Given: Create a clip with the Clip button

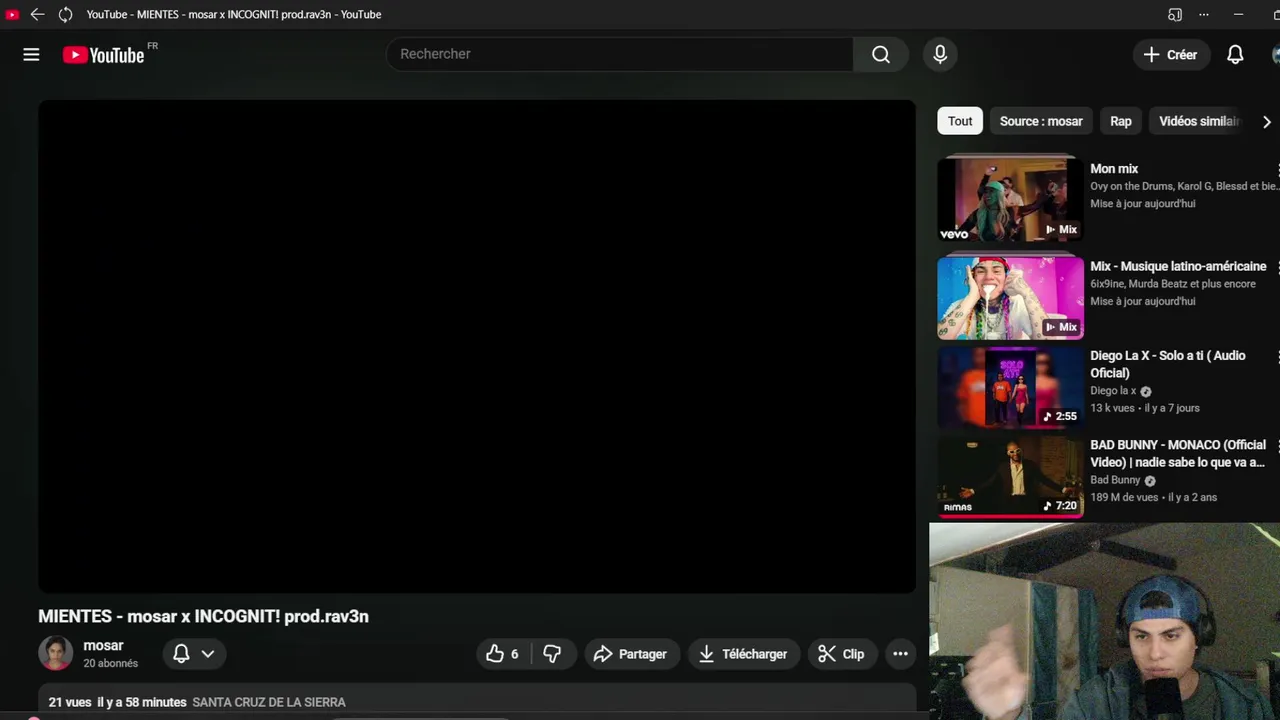Looking at the screenshot, I should [x=841, y=654].
